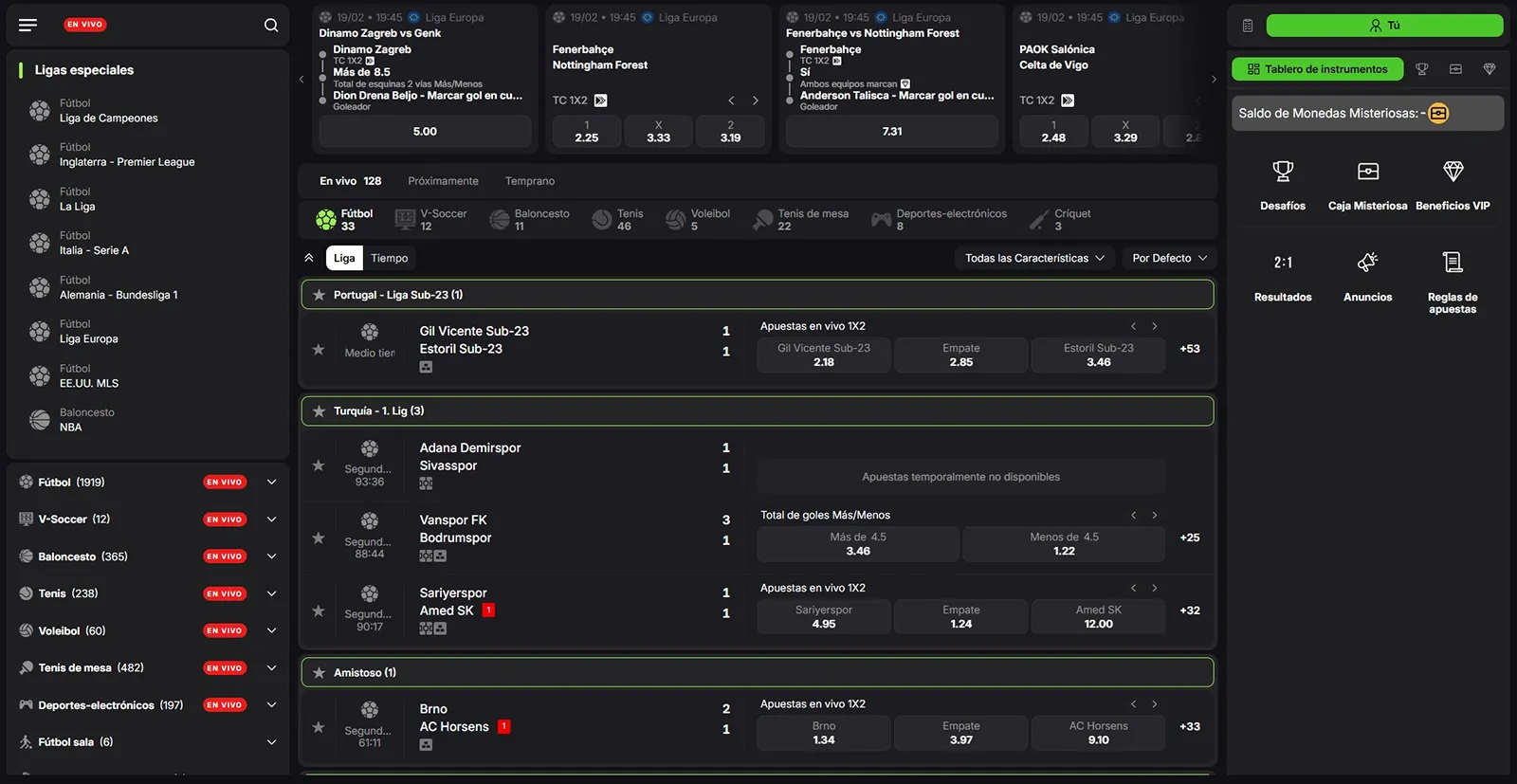
Task: Open Reglas de apuestas icon
Action: pos(1453,263)
